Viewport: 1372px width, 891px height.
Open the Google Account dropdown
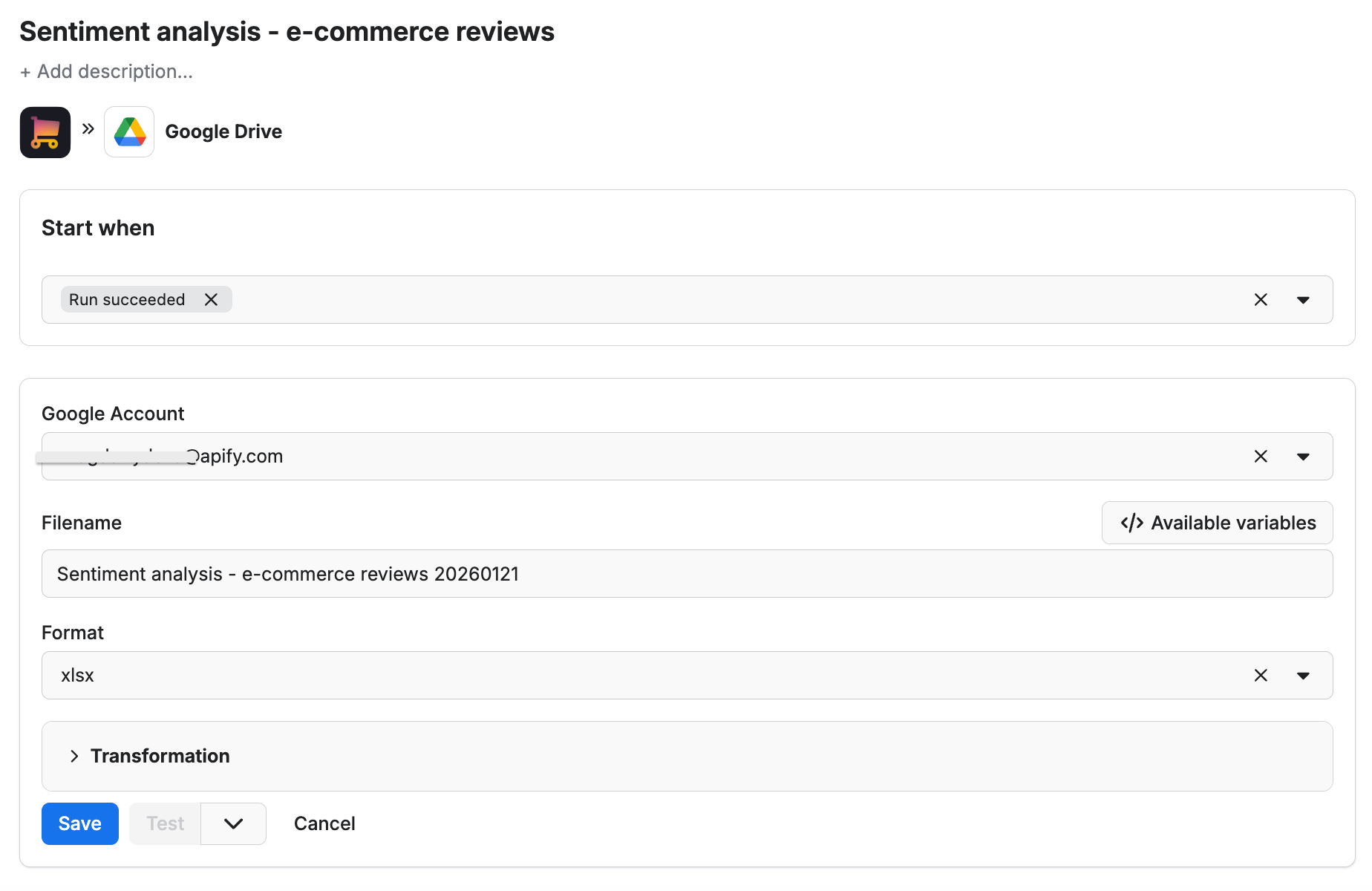(x=1304, y=456)
